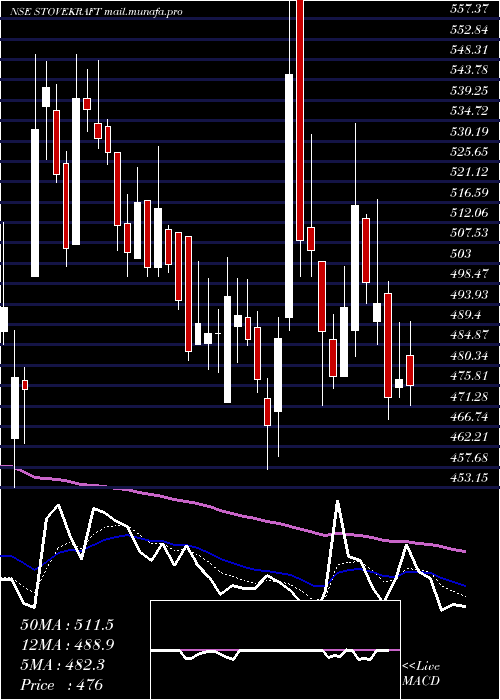Click the last red candlestick on the right

(x=410, y=370)
